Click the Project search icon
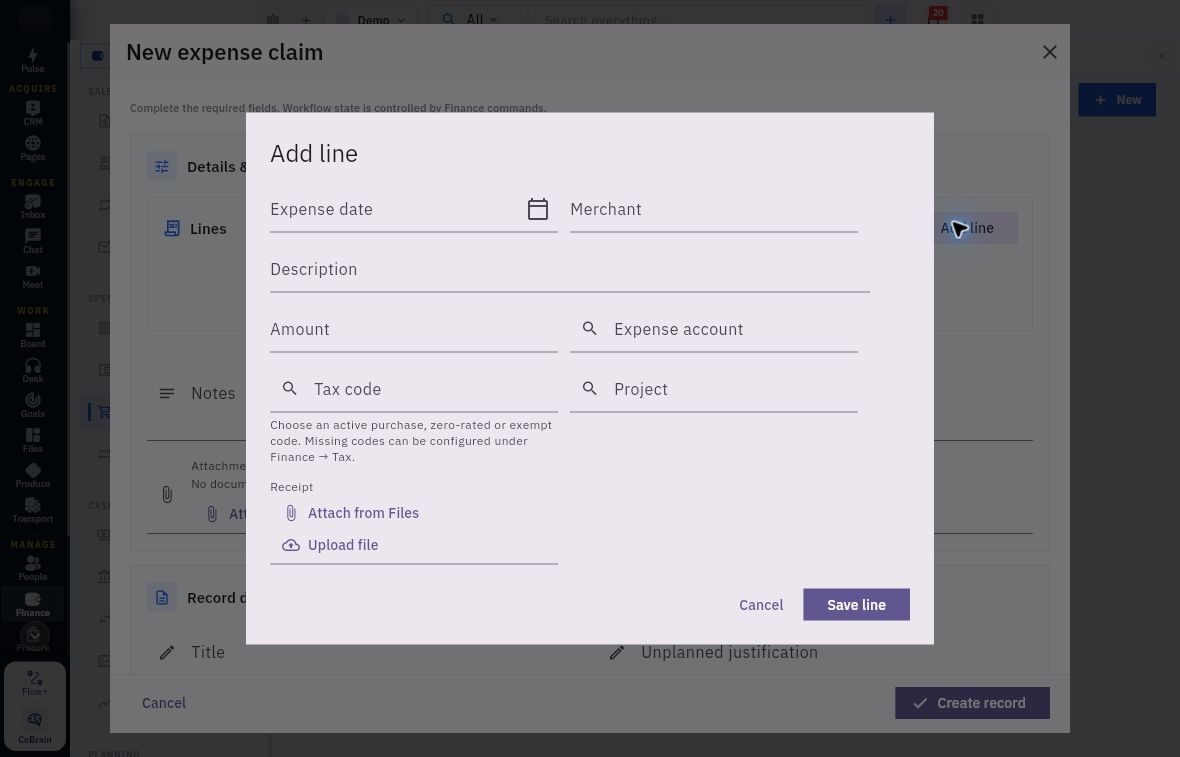Screen dimensions: 1180x757 590,388
